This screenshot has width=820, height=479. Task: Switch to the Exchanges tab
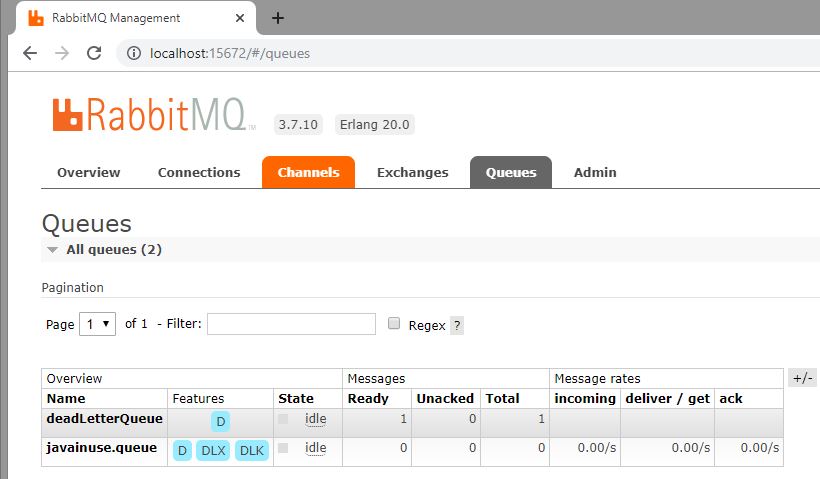(413, 173)
